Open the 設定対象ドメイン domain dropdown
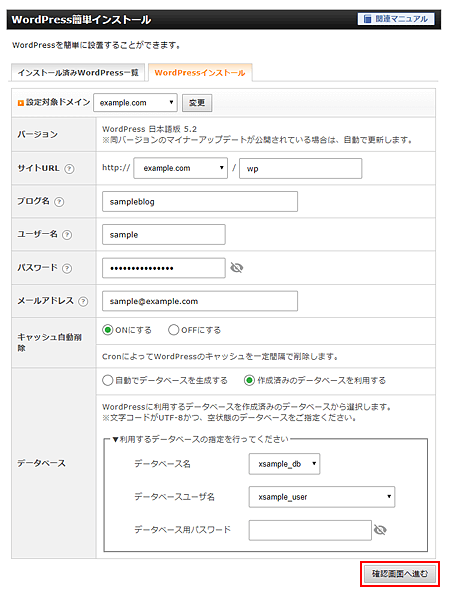 pos(135,102)
